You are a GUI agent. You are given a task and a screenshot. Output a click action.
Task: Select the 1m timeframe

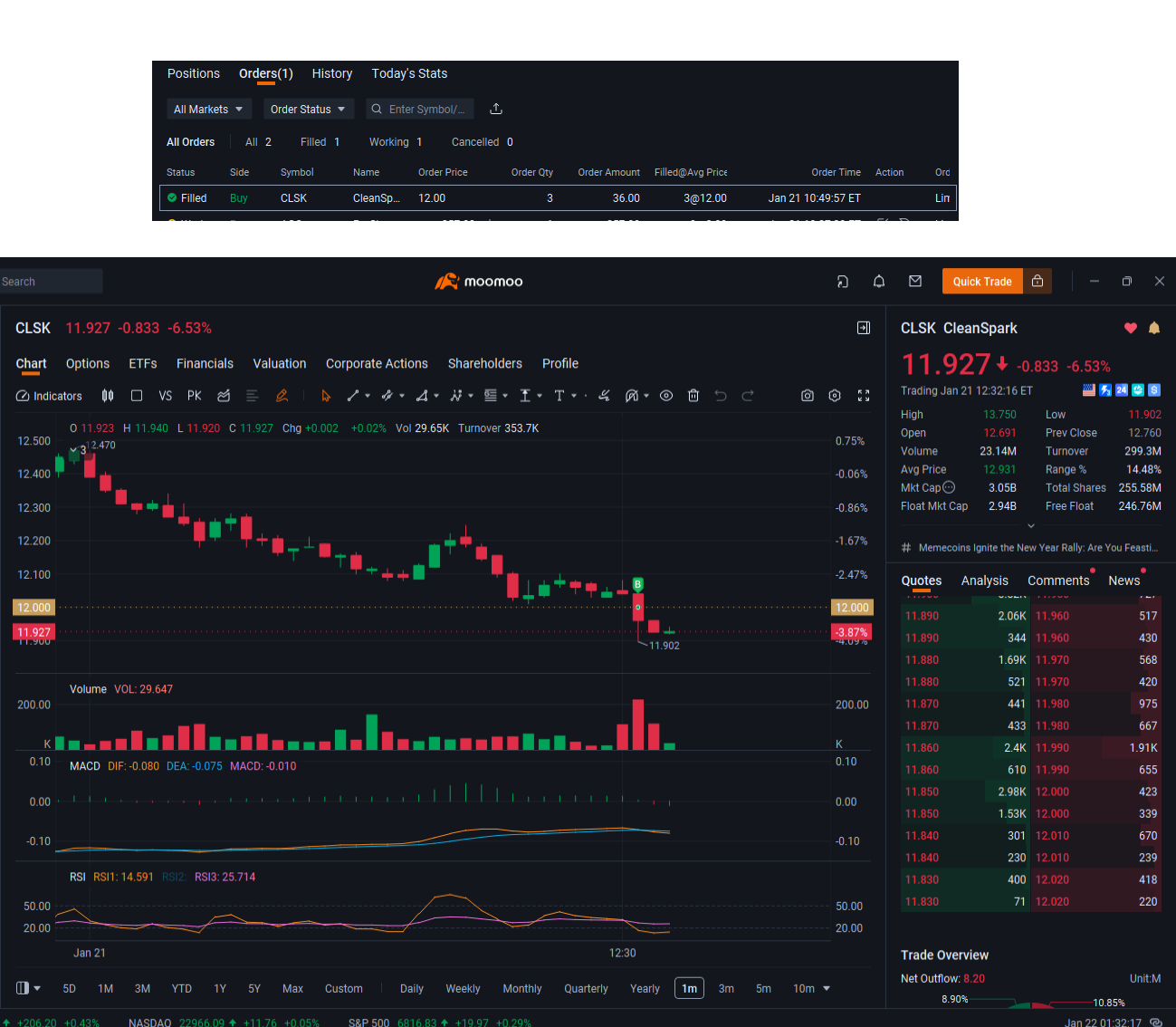coord(690,988)
